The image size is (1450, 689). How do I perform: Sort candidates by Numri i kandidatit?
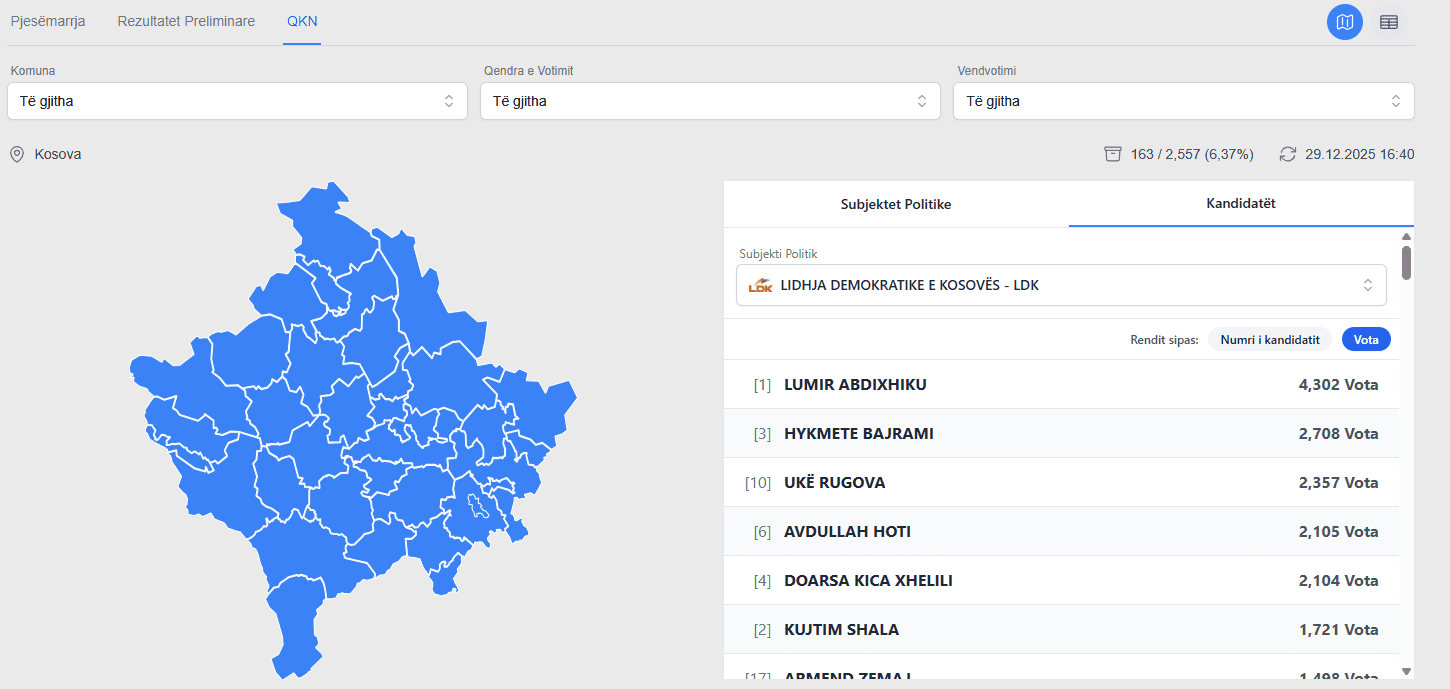[1269, 340]
